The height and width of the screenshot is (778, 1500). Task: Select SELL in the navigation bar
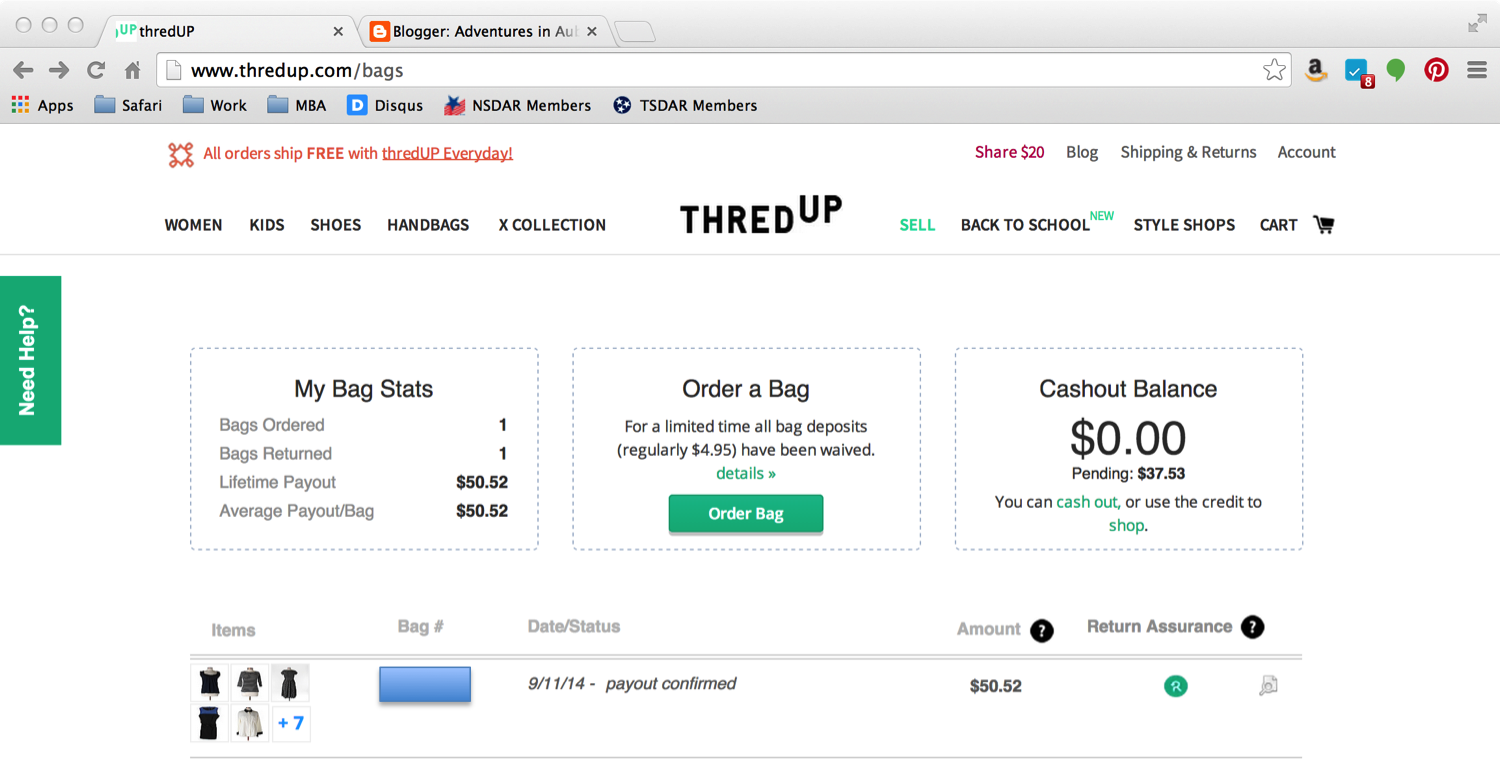(x=917, y=225)
